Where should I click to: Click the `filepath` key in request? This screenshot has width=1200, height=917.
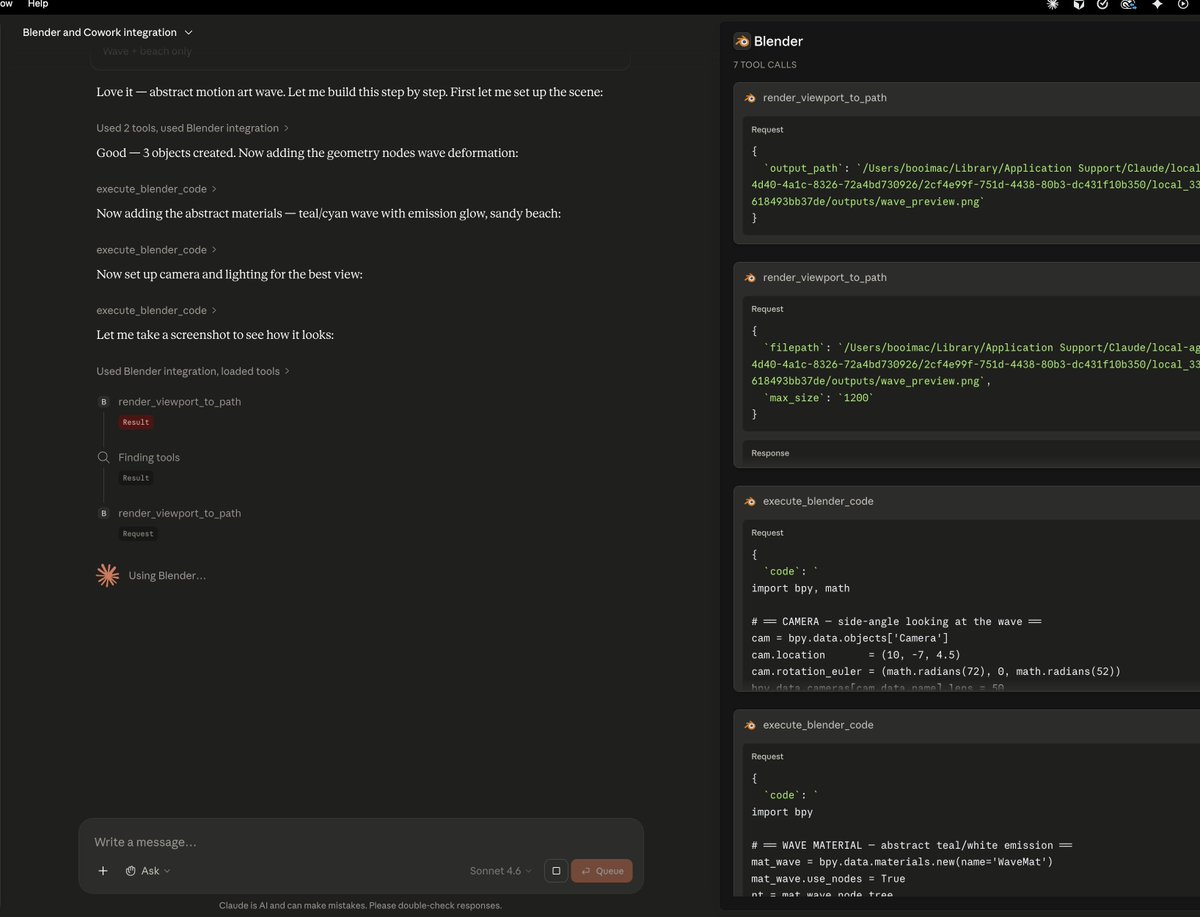point(797,347)
